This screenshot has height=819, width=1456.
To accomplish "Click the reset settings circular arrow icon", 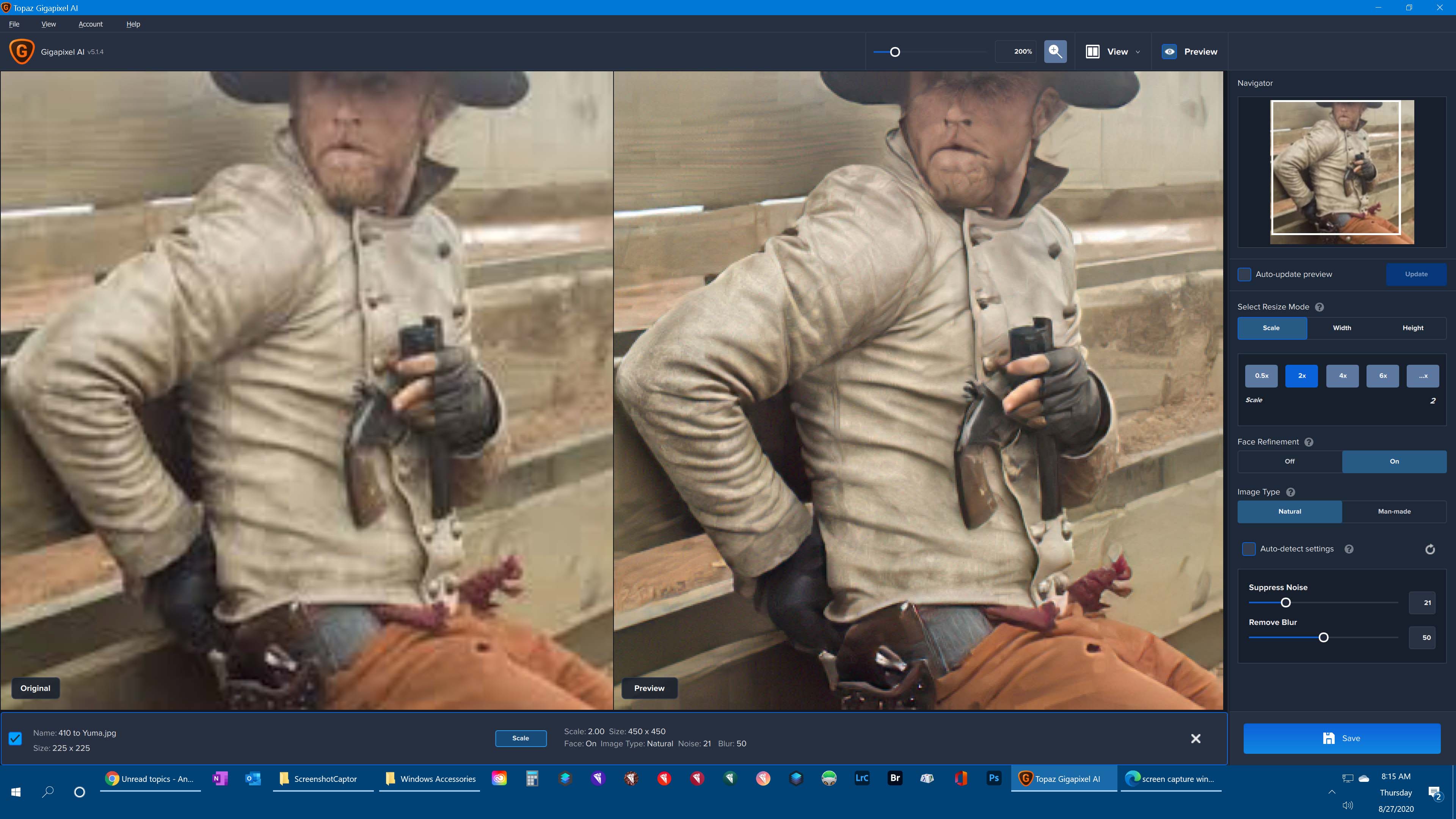I will pos(1429,549).
